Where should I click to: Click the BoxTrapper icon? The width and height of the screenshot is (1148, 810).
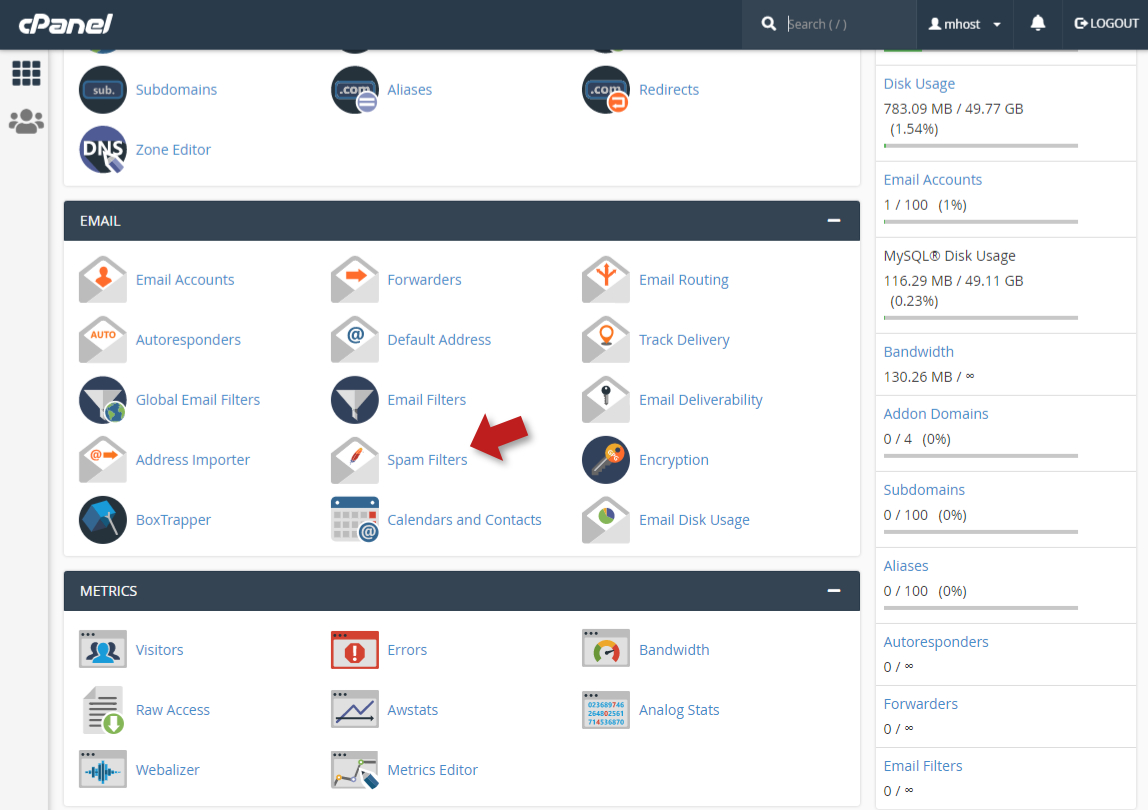(x=103, y=520)
